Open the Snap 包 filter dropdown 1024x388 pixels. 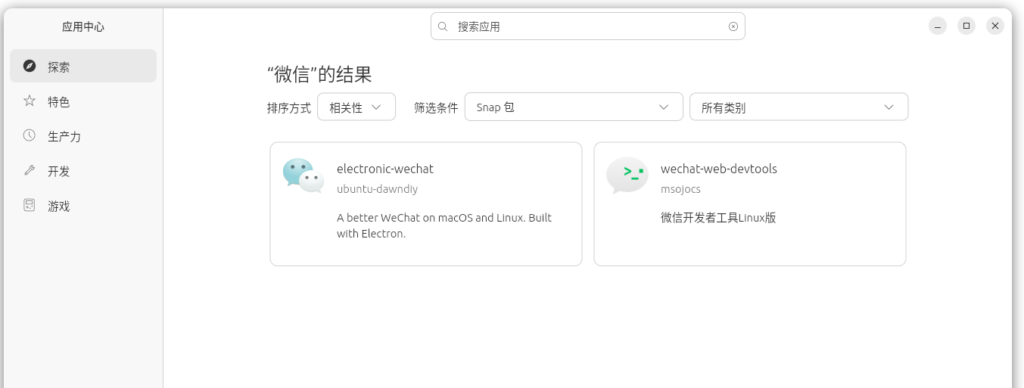(x=573, y=107)
